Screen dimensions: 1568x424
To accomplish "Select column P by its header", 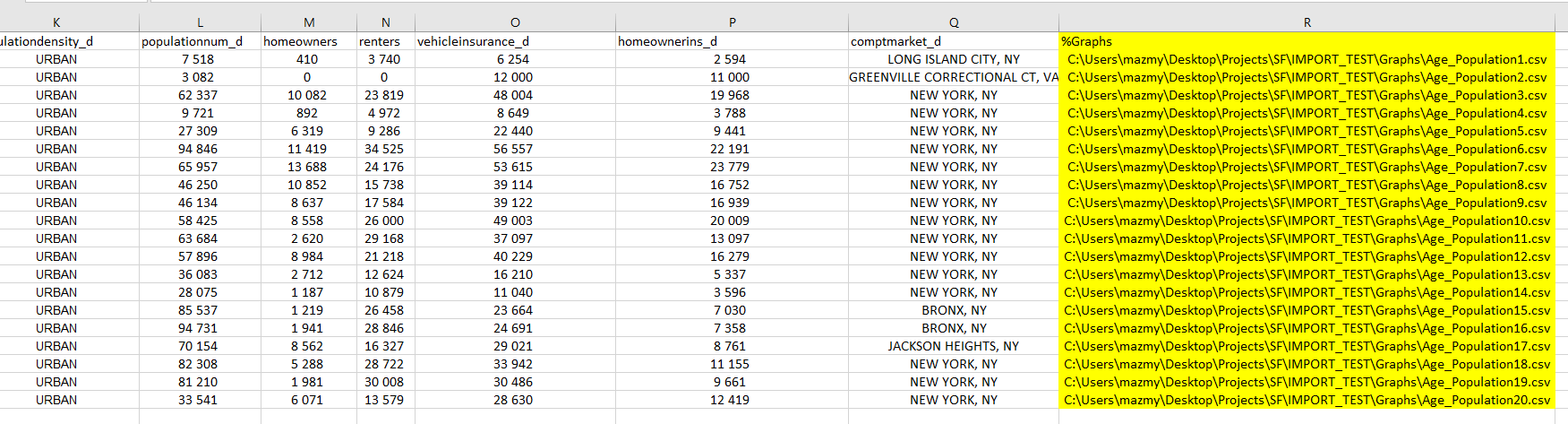I will [x=732, y=22].
